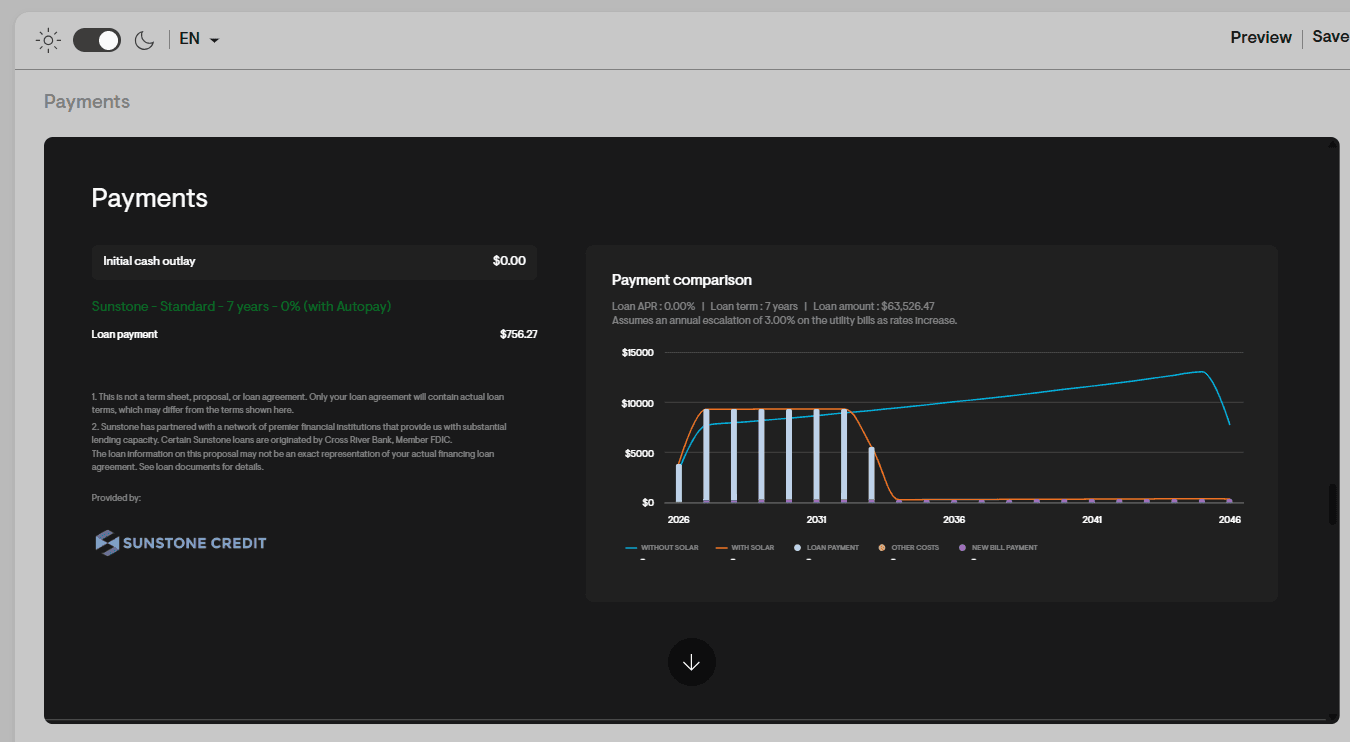Click the $5000 axis label
This screenshot has width=1350, height=742.
point(640,453)
